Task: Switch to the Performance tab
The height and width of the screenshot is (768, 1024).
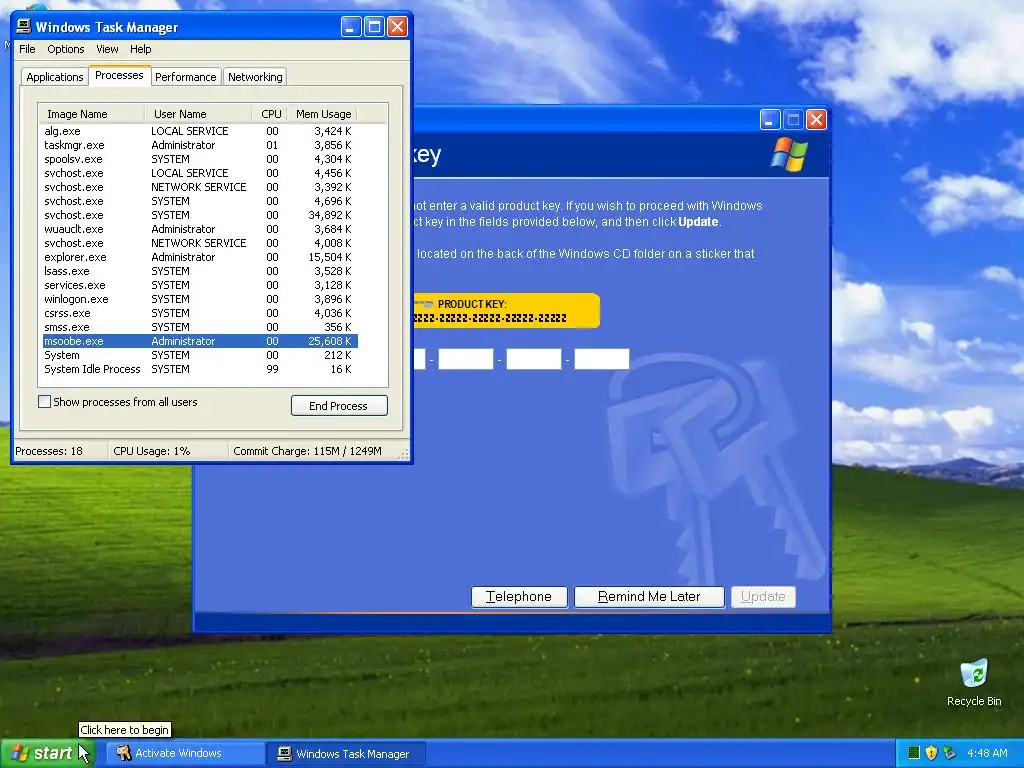Action: [185, 77]
